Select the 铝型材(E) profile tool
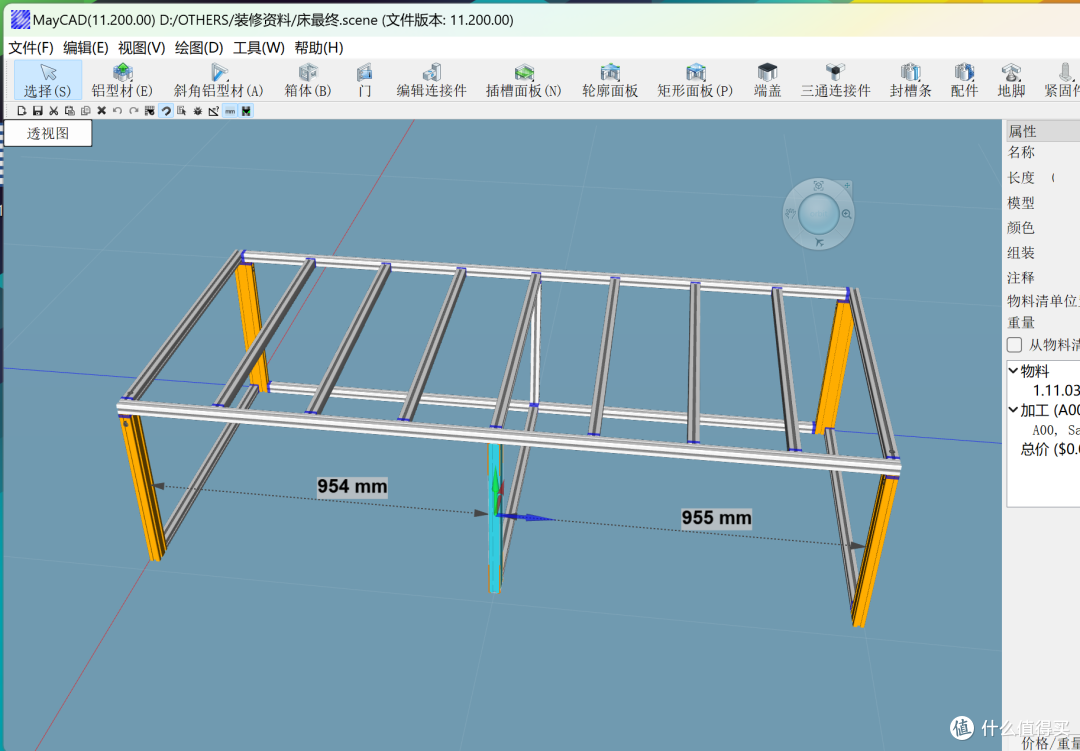This screenshot has width=1080, height=751. coord(122,80)
